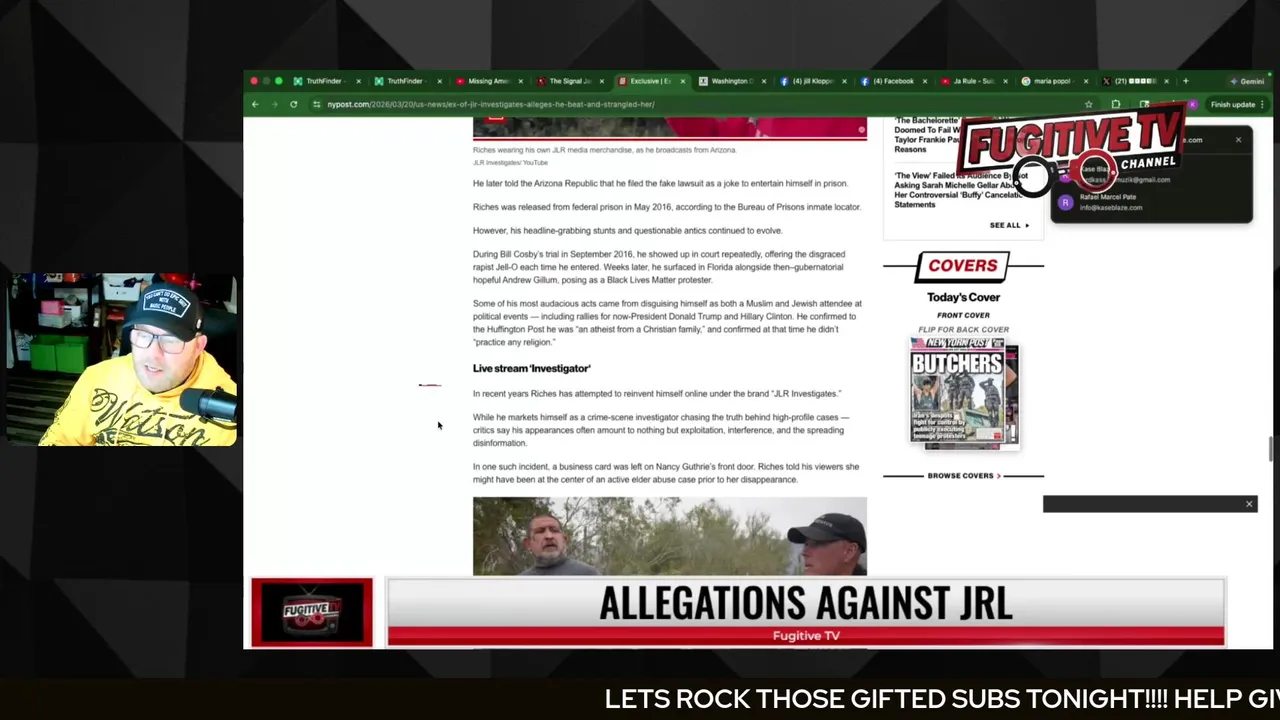Switch to the (4) Facebook tab
This screenshot has width=1280, height=720.
pos(892,81)
